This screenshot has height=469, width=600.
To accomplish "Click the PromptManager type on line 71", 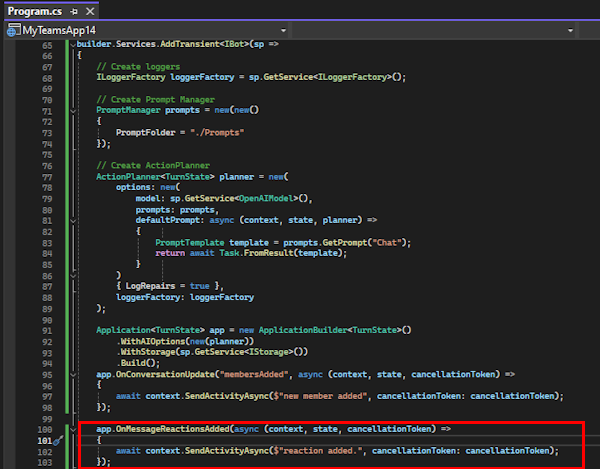I will pyautogui.click(x=128, y=110).
